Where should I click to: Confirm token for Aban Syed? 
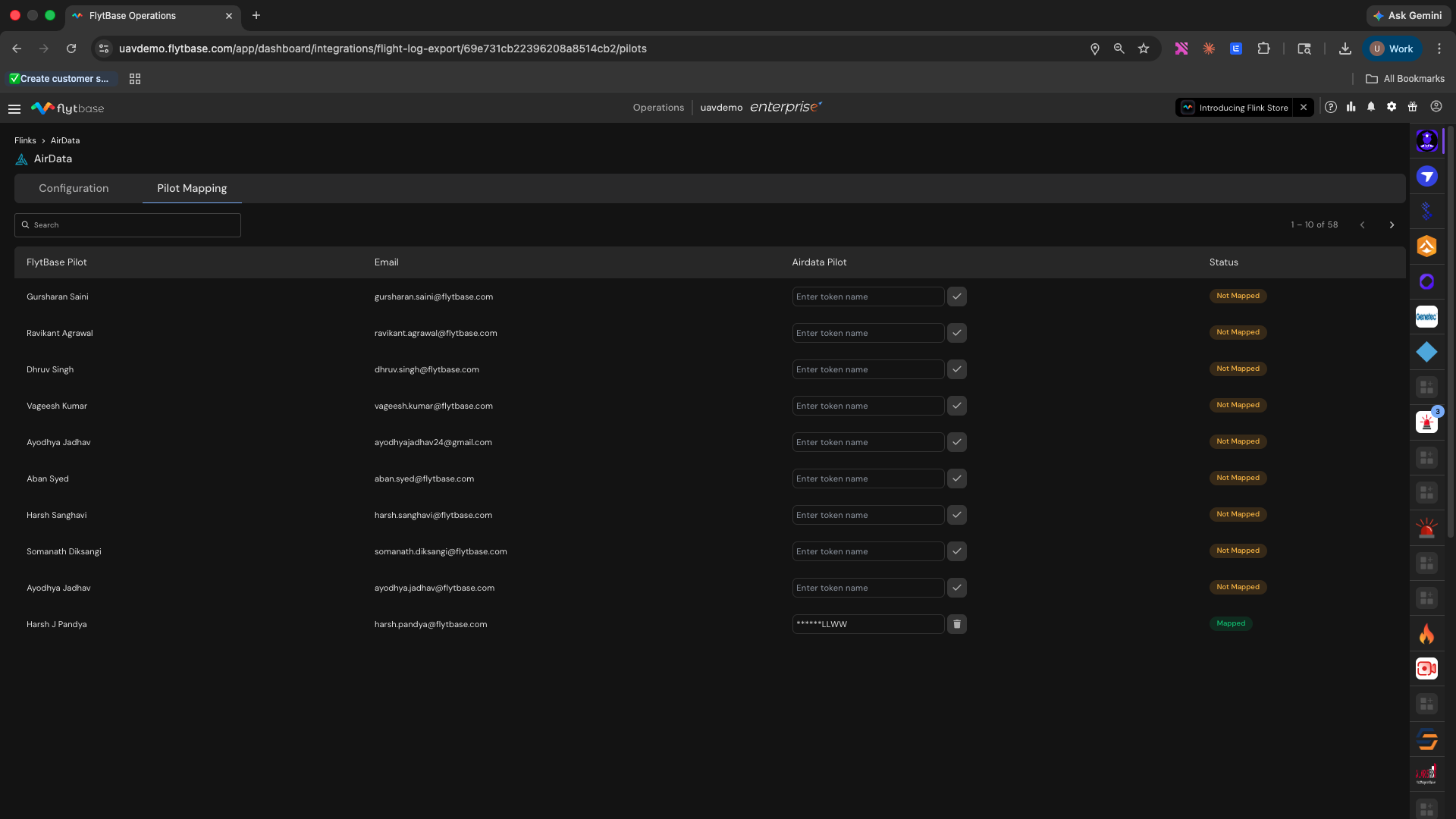tap(957, 479)
